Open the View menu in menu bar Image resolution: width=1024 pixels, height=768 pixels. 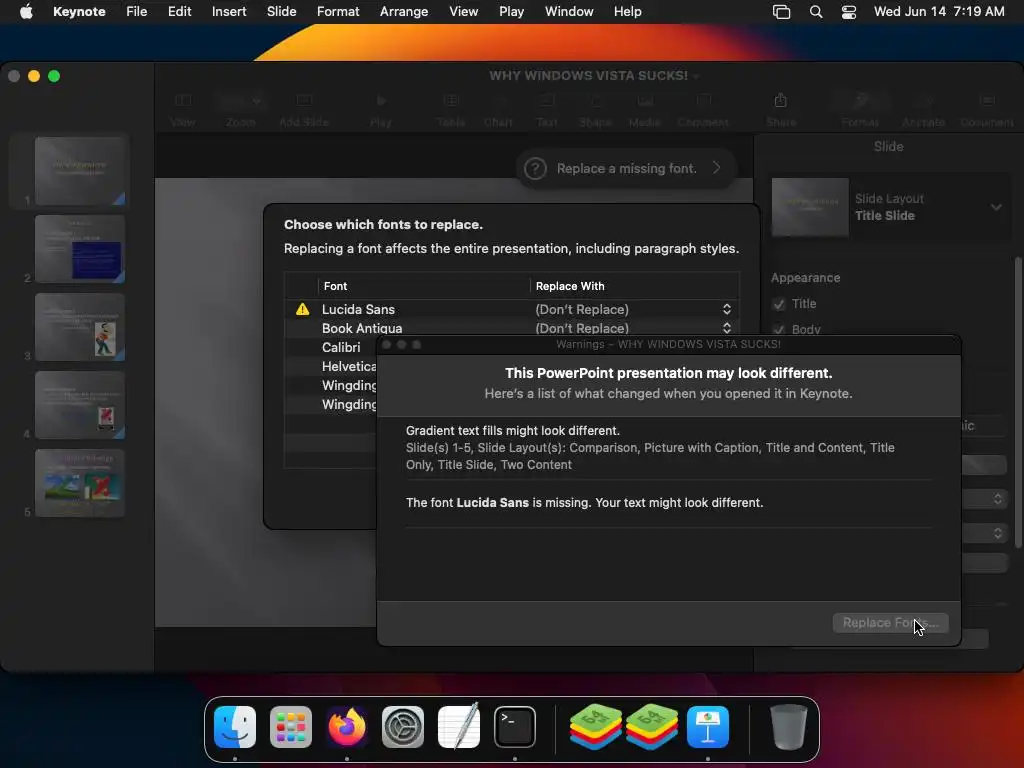(464, 11)
